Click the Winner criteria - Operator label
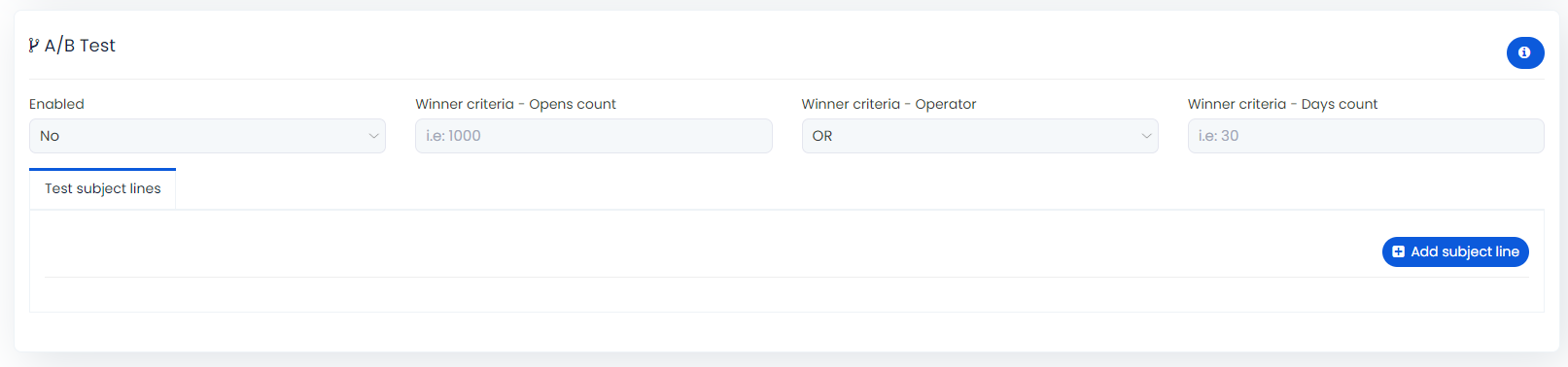This screenshot has width=1568, height=367. [x=889, y=104]
